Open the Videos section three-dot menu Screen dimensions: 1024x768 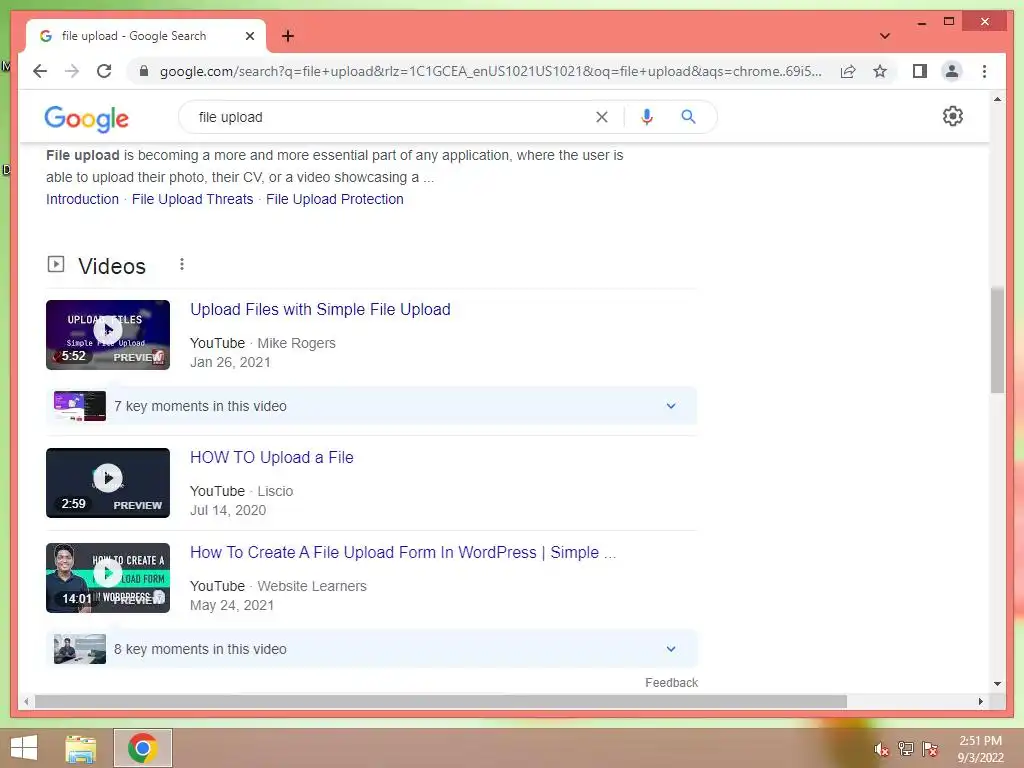coord(182,264)
